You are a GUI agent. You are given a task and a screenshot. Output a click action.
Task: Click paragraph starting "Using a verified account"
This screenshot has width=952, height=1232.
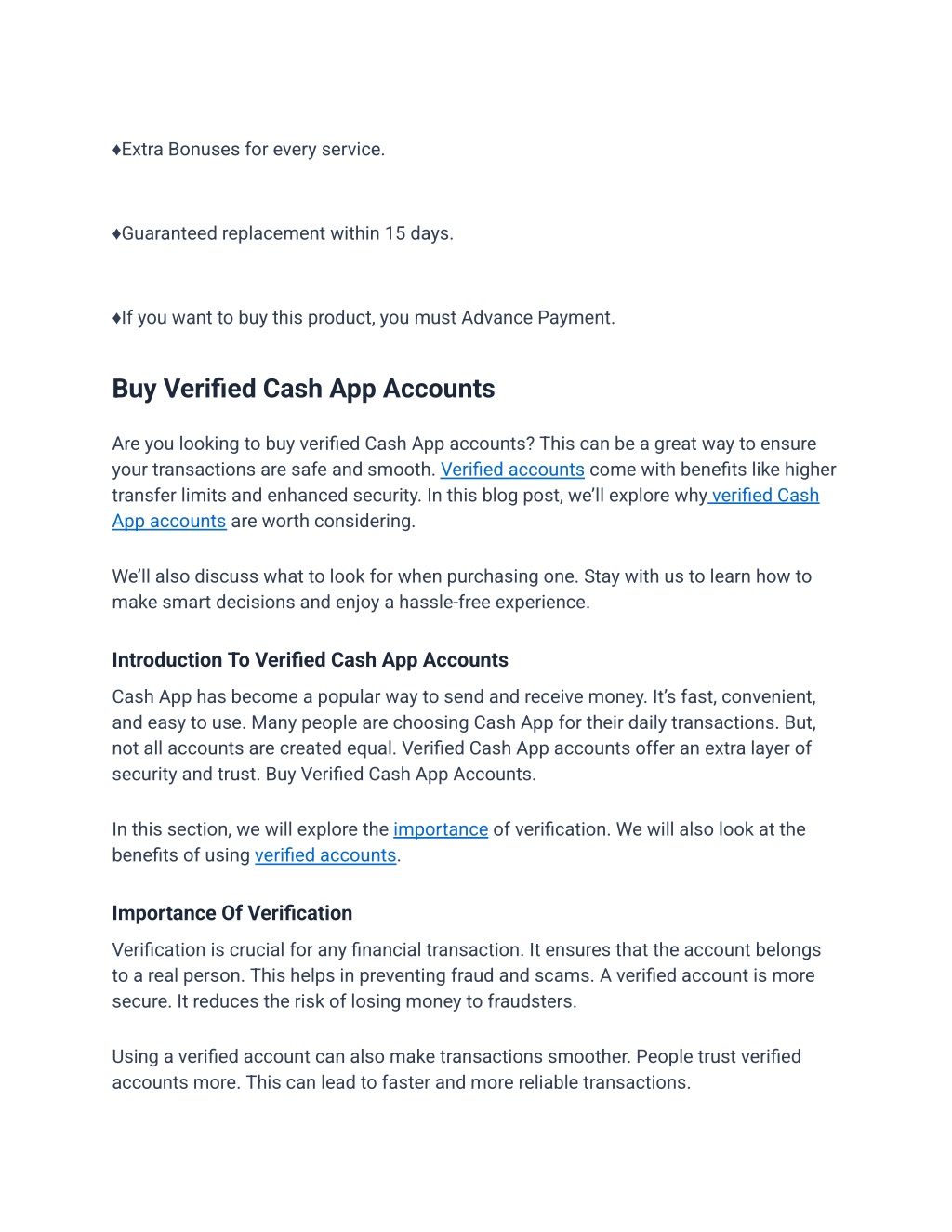pyautogui.click(x=456, y=1069)
